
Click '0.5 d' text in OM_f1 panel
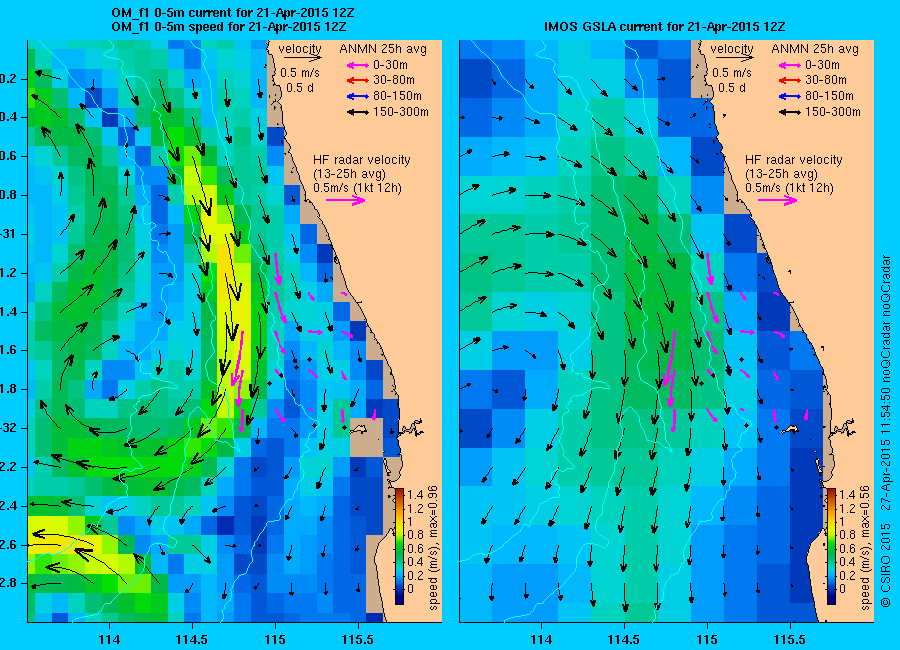point(300,88)
